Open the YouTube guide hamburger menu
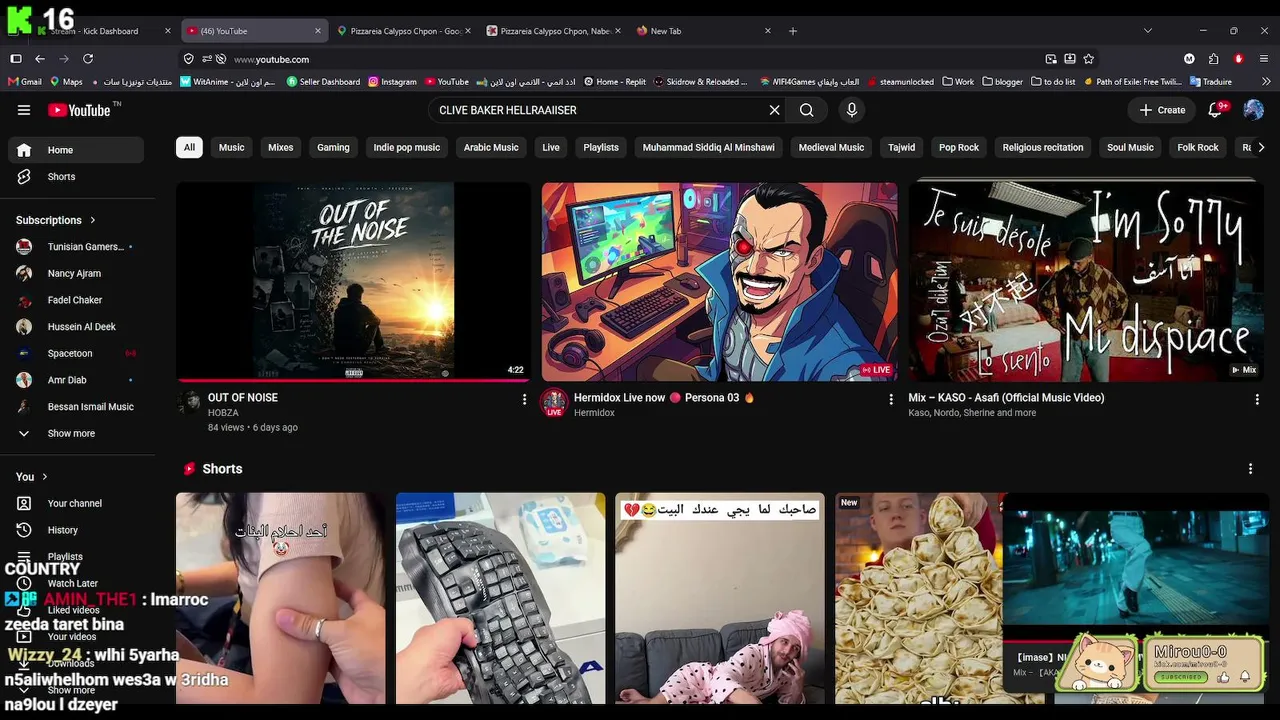The height and width of the screenshot is (720, 1280). coord(24,110)
